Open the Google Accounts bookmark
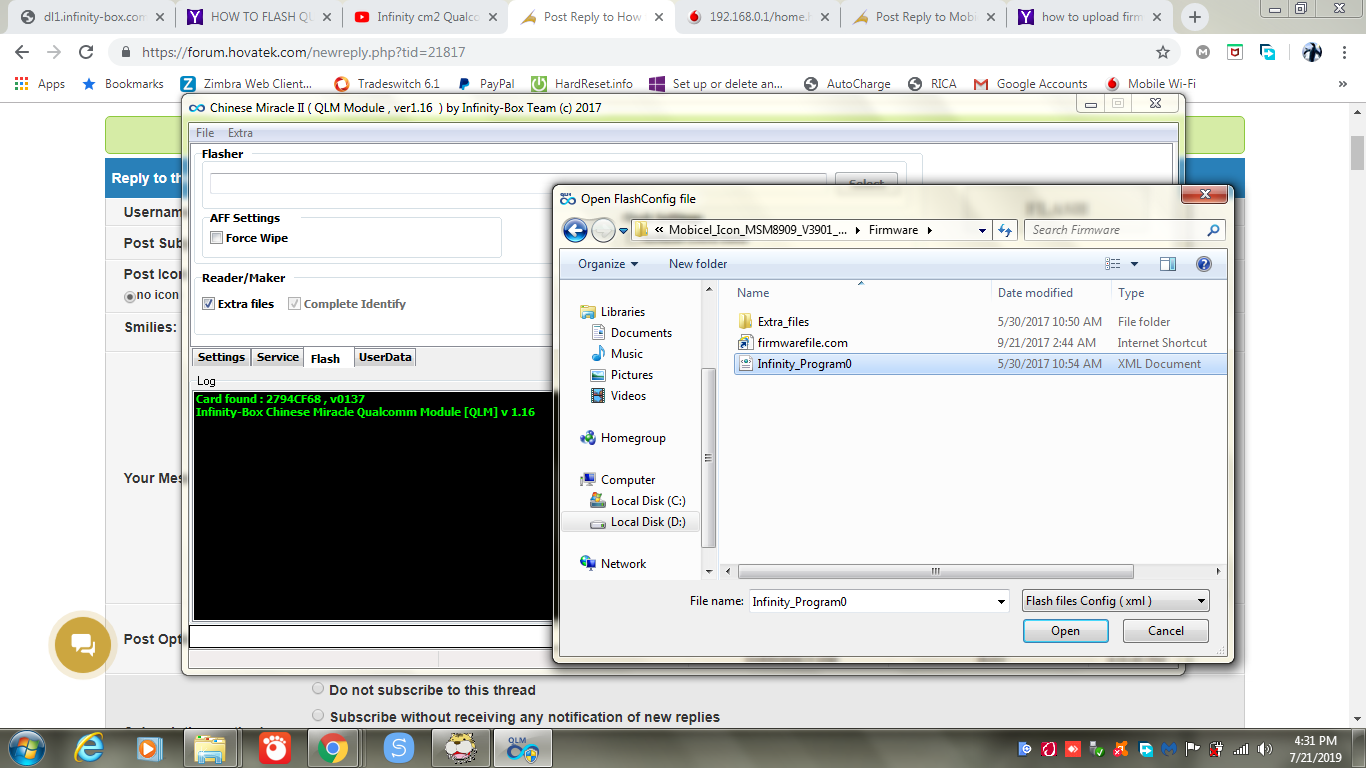This screenshot has width=1366, height=768. (1030, 84)
